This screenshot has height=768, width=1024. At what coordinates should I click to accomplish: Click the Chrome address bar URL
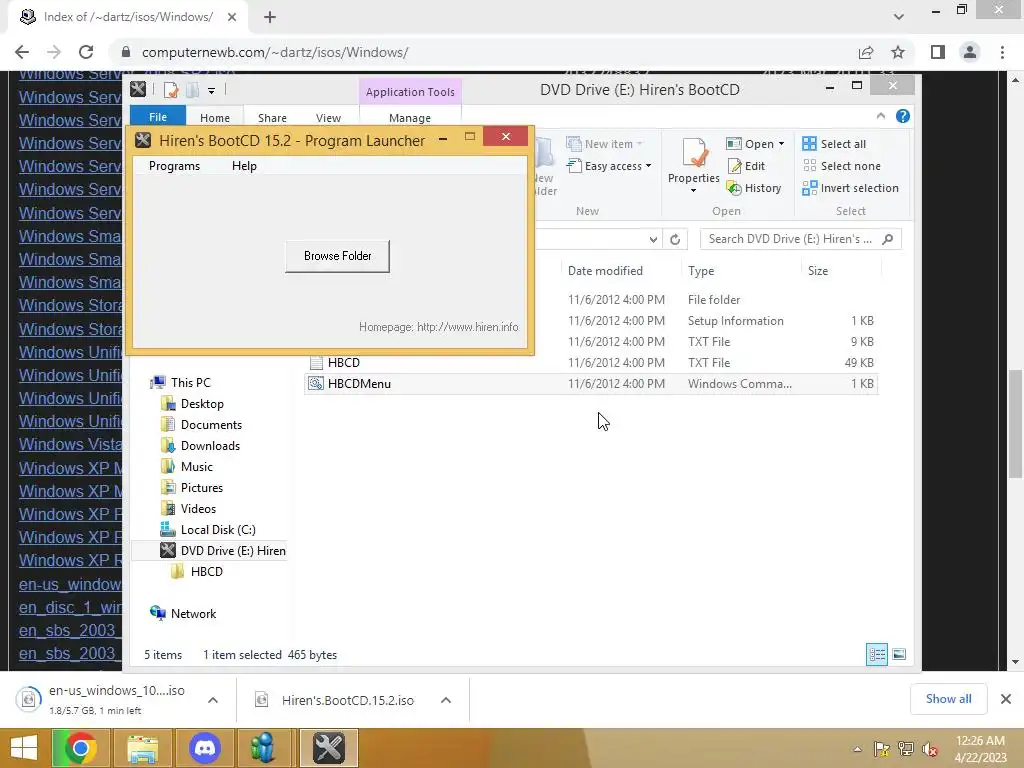coord(275,52)
